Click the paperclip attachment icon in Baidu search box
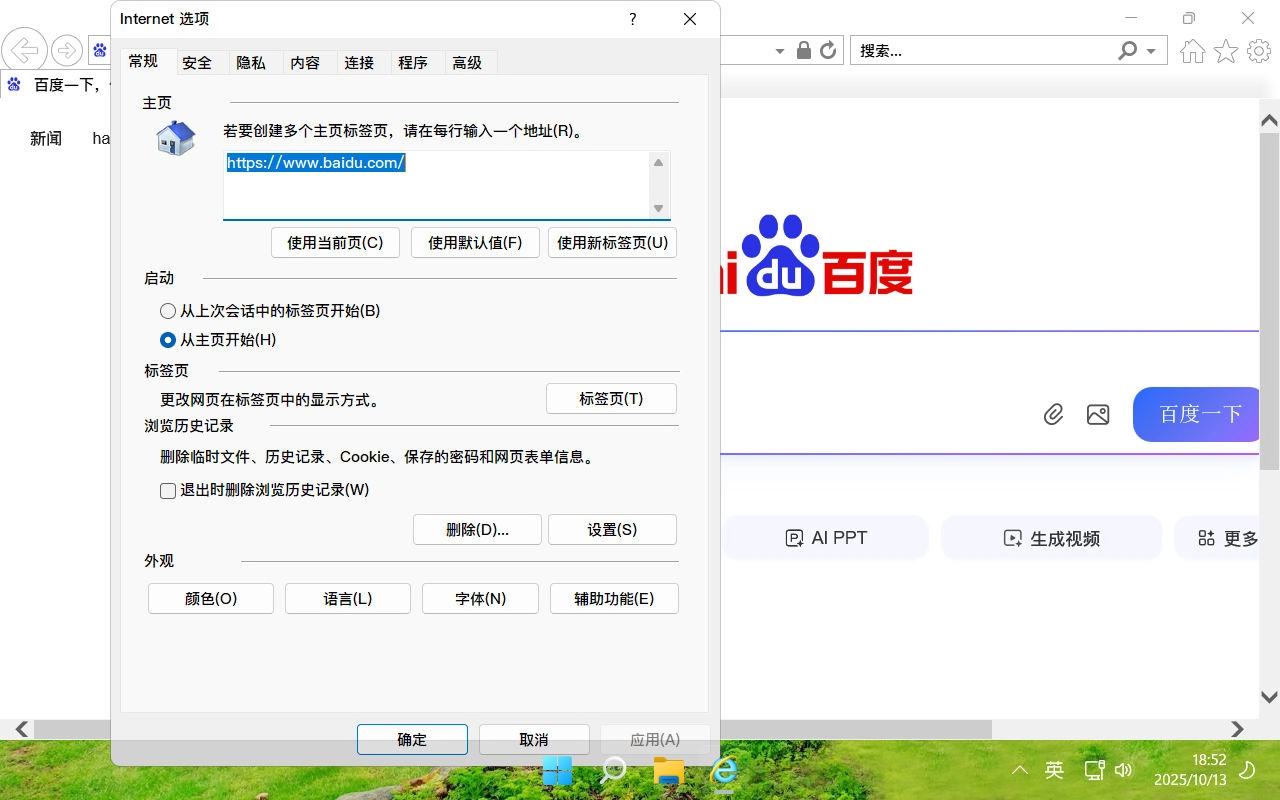Image resolution: width=1280 pixels, height=800 pixels. [1053, 413]
